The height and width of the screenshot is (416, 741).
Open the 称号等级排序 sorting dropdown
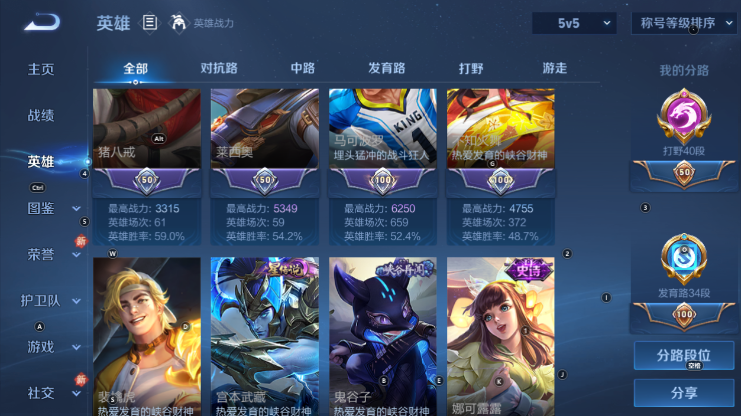click(x=684, y=23)
